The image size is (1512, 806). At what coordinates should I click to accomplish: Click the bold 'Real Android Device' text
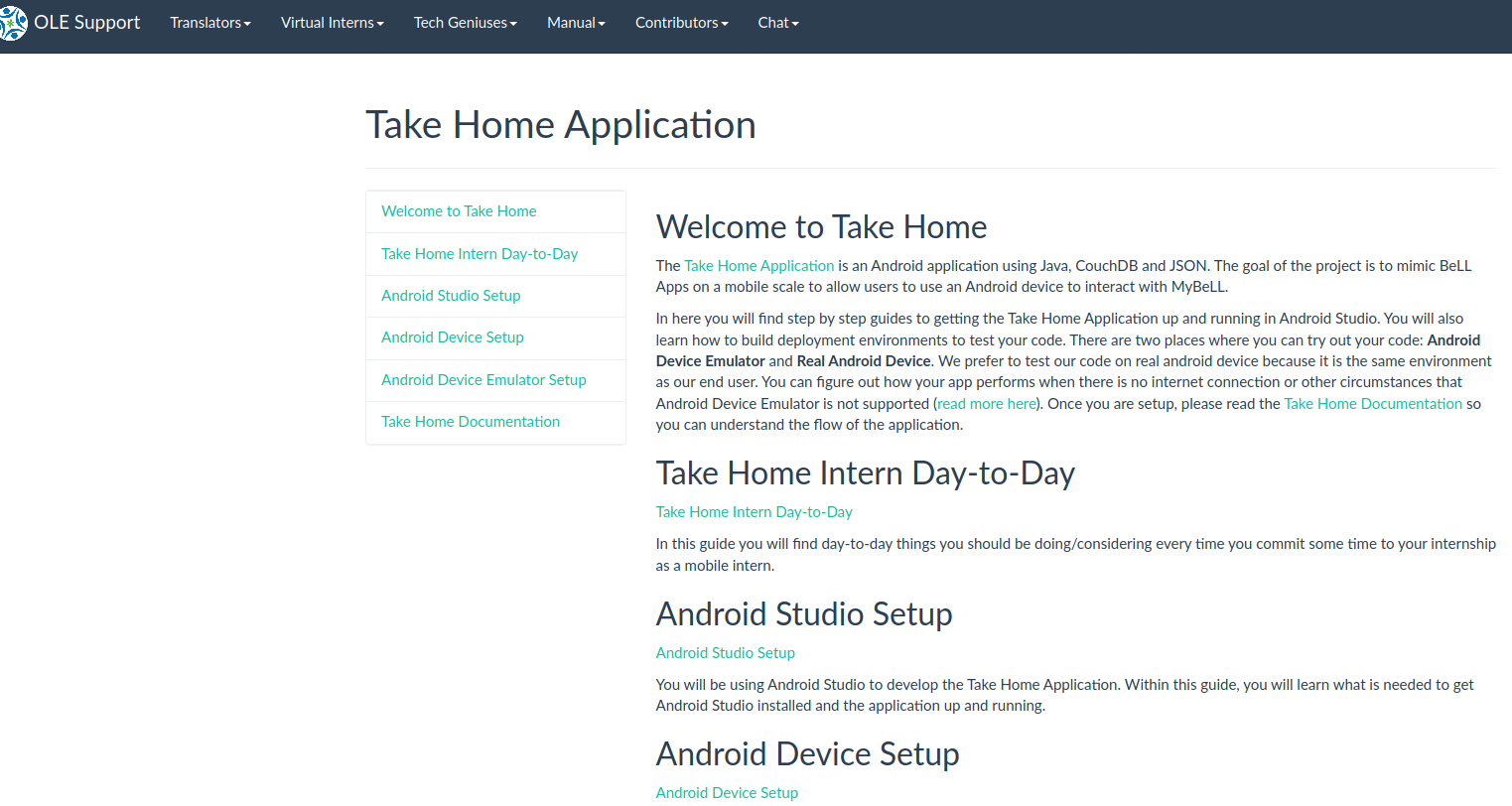[x=864, y=361]
